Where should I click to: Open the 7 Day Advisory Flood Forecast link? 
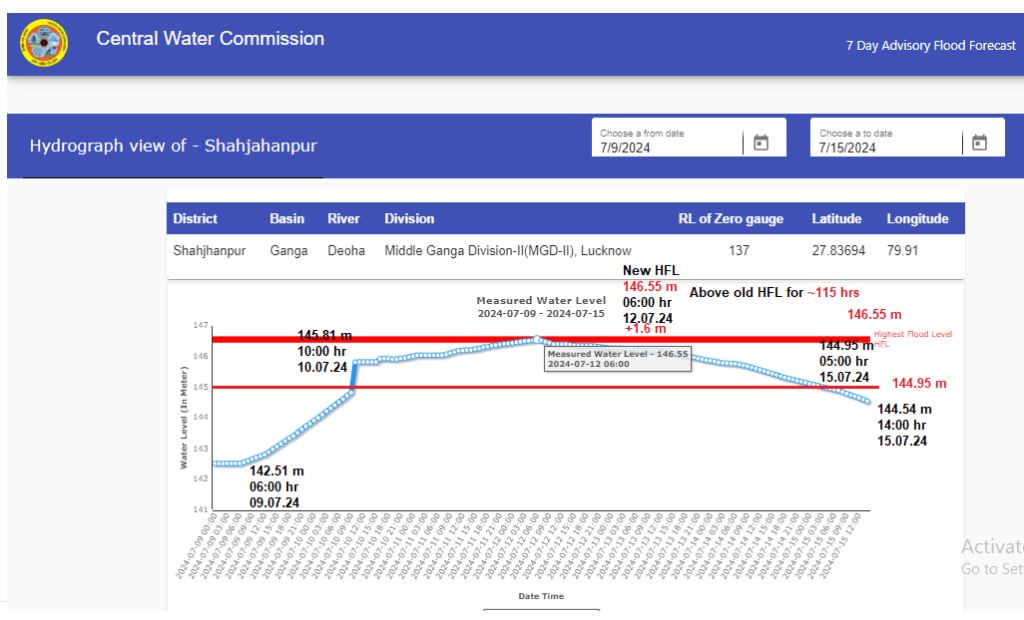click(x=930, y=46)
